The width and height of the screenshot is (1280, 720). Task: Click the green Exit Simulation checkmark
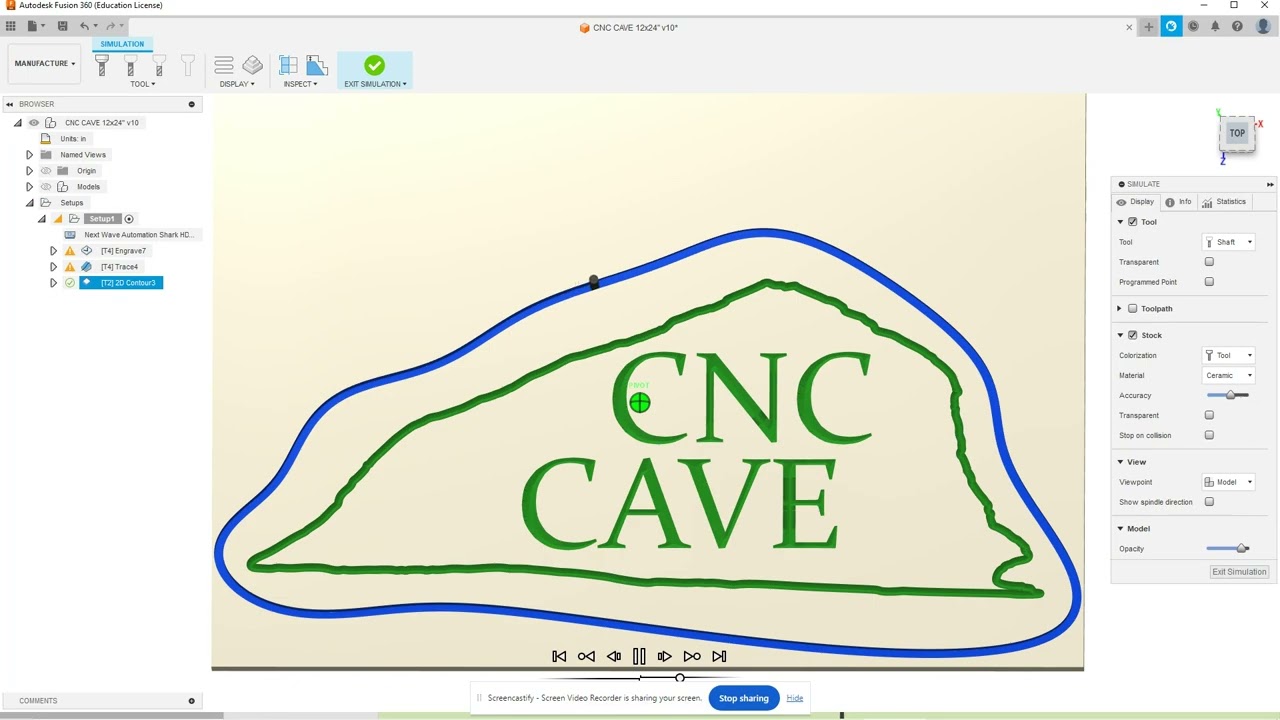pyautogui.click(x=374, y=65)
